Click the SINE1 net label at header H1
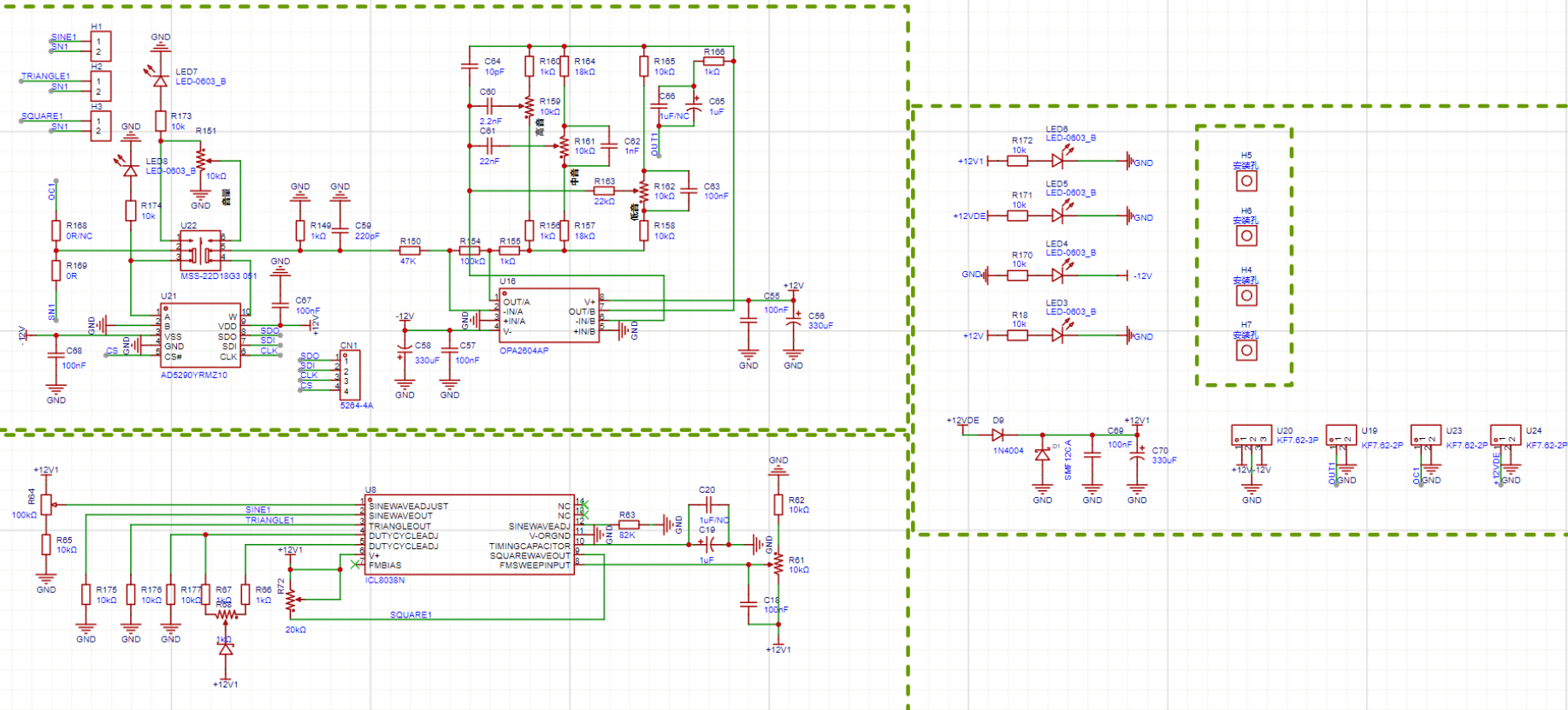This screenshot has height=710, width=1568. pyautogui.click(x=63, y=37)
